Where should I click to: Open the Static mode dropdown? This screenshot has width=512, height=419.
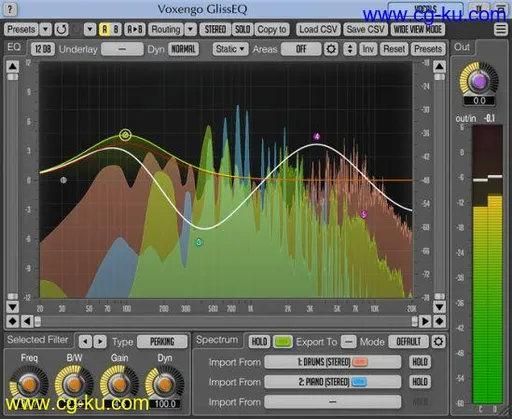[230, 49]
